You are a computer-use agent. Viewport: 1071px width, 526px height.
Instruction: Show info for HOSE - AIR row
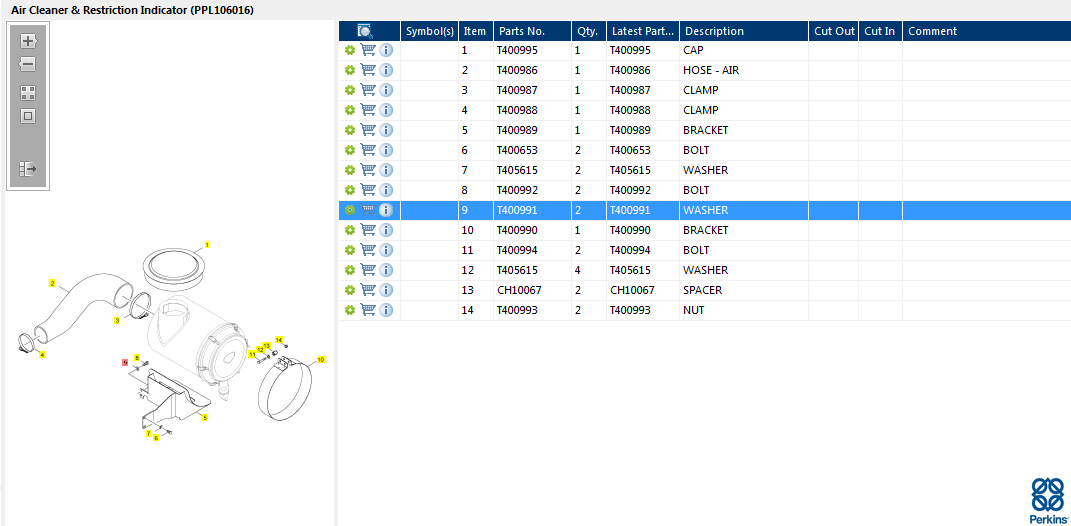click(x=386, y=70)
